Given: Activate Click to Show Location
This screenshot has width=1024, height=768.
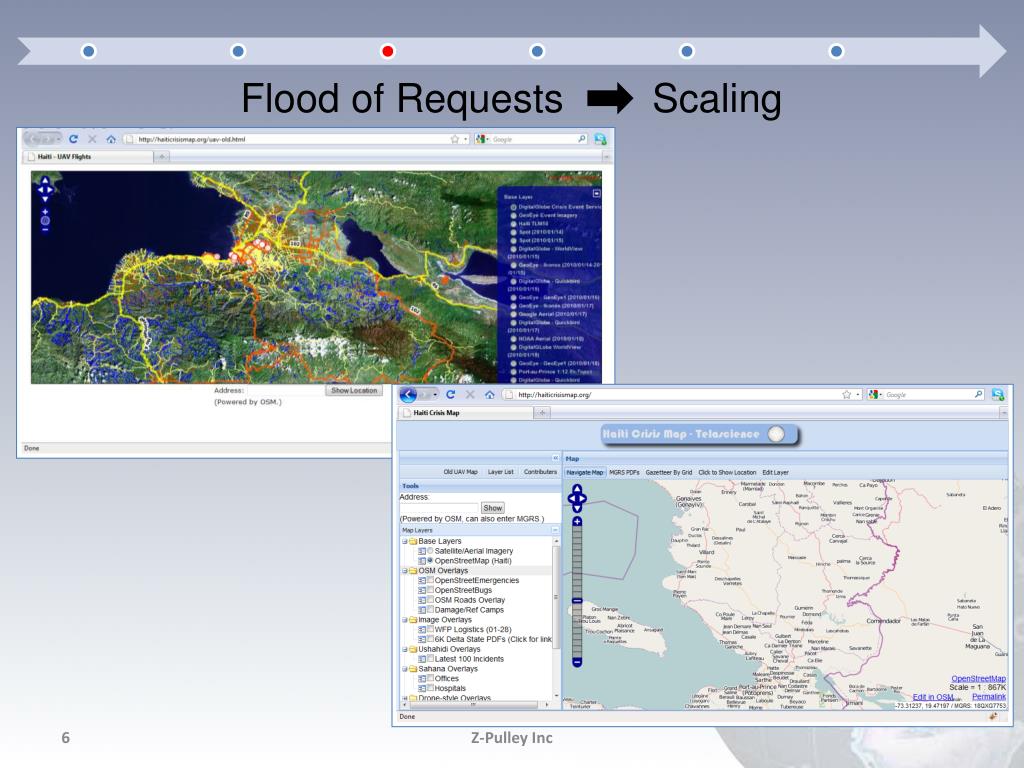Looking at the screenshot, I should tap(727, 472).
